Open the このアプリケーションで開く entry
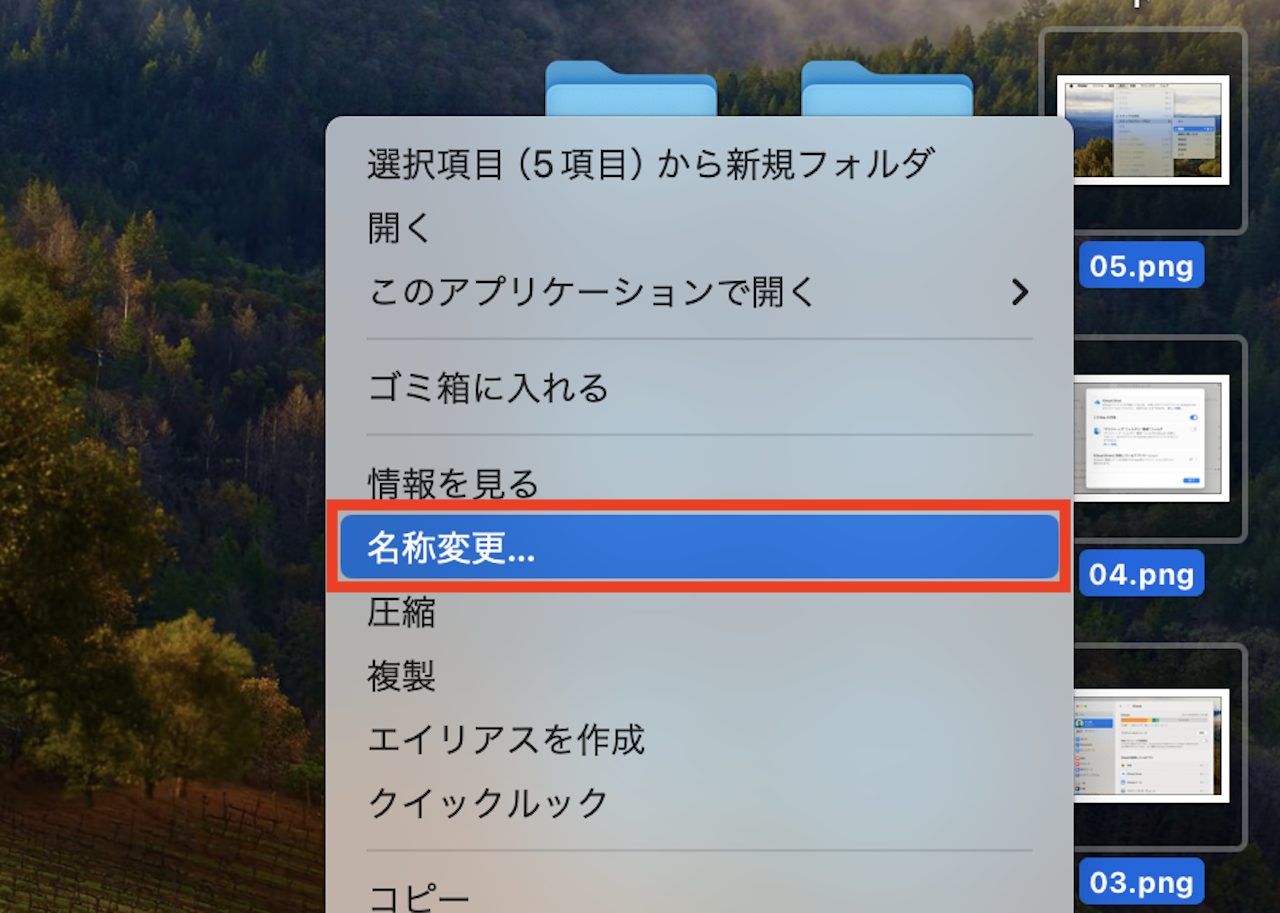The width and height of the screenshot is (1280, 913). coord(699,292)
